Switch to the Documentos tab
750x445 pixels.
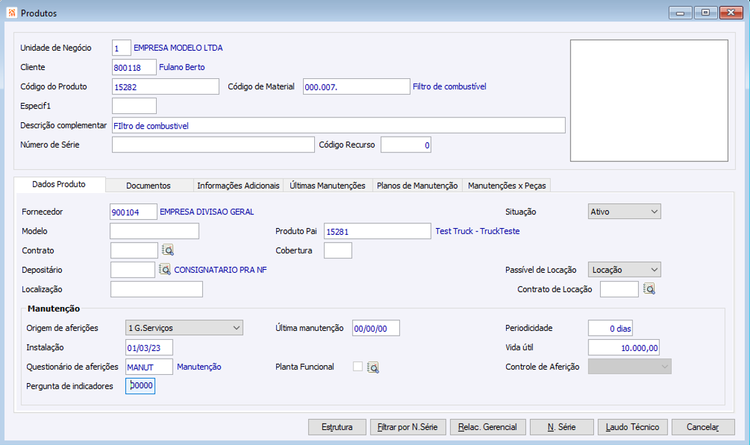coord(148,186)
